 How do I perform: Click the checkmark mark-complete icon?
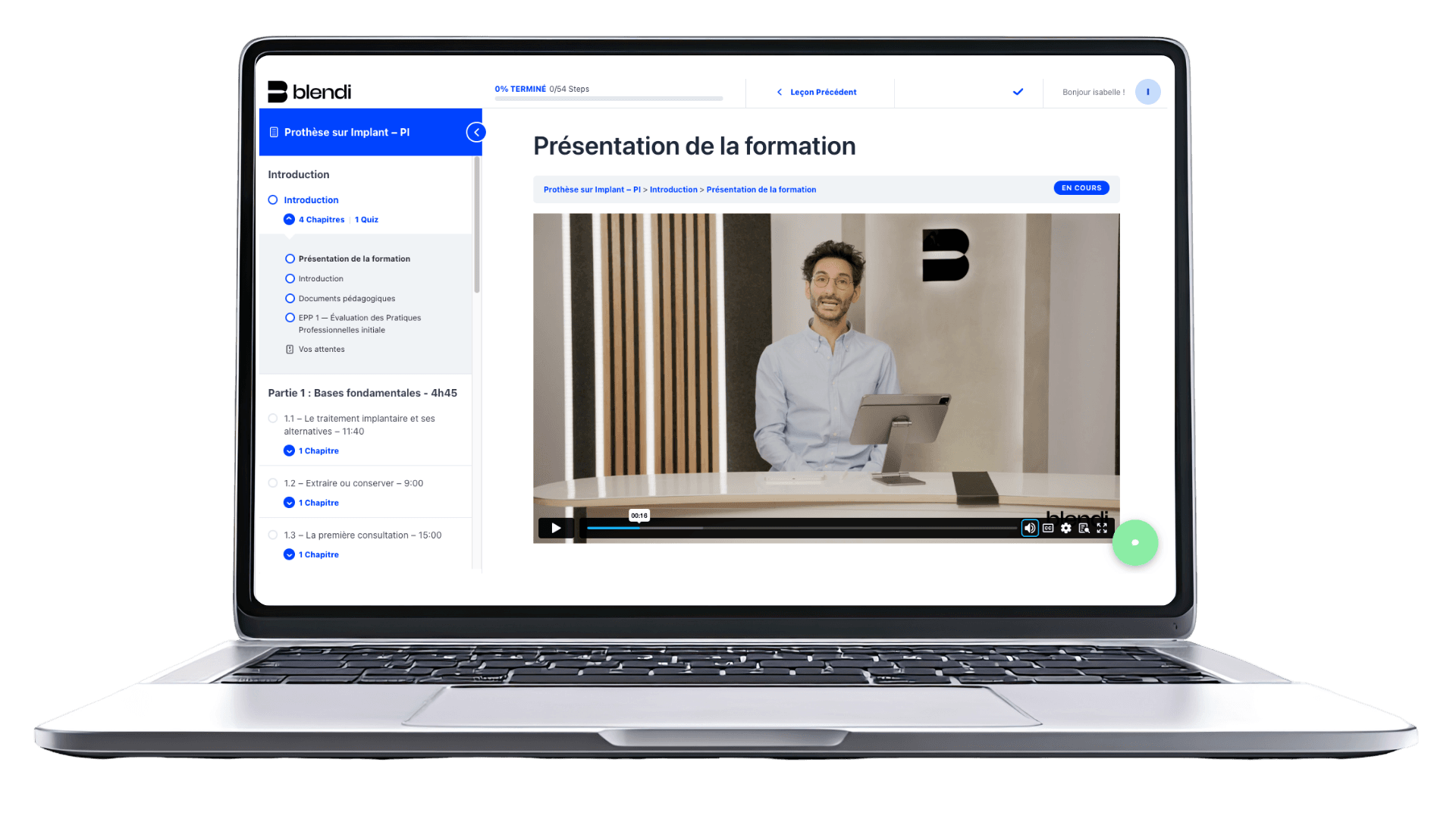[1018, 92]
